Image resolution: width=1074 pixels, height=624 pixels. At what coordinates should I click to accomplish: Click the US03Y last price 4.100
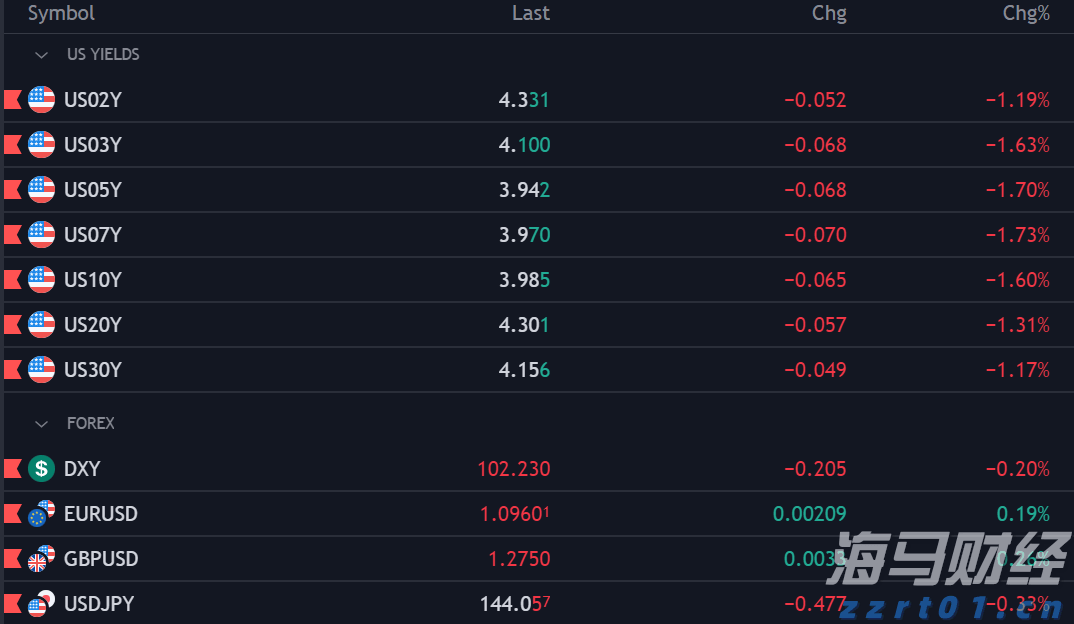[524, 145]
